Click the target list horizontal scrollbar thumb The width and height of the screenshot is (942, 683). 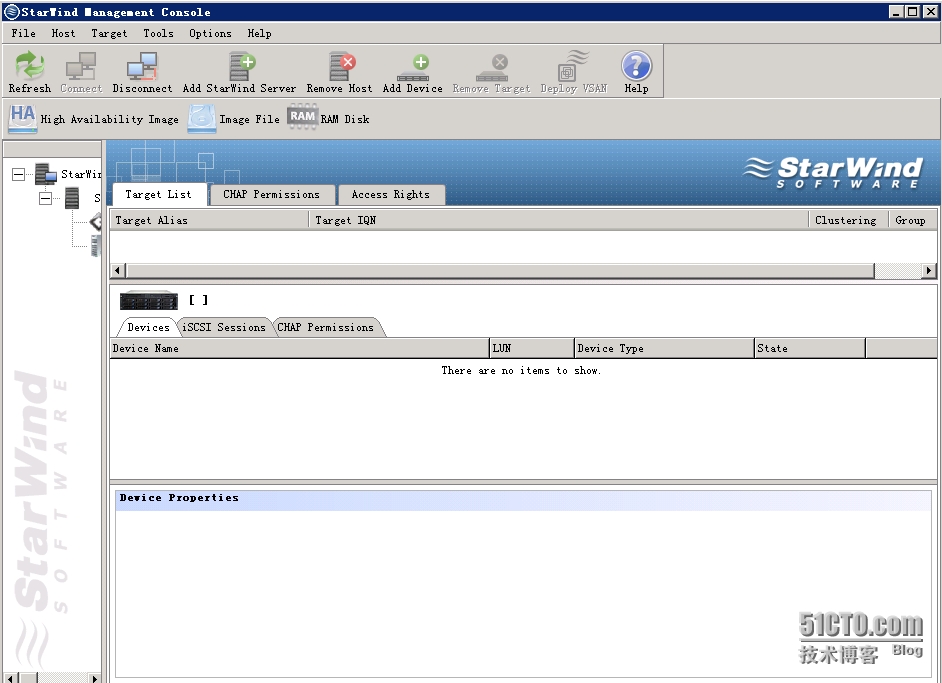(500, 270)
